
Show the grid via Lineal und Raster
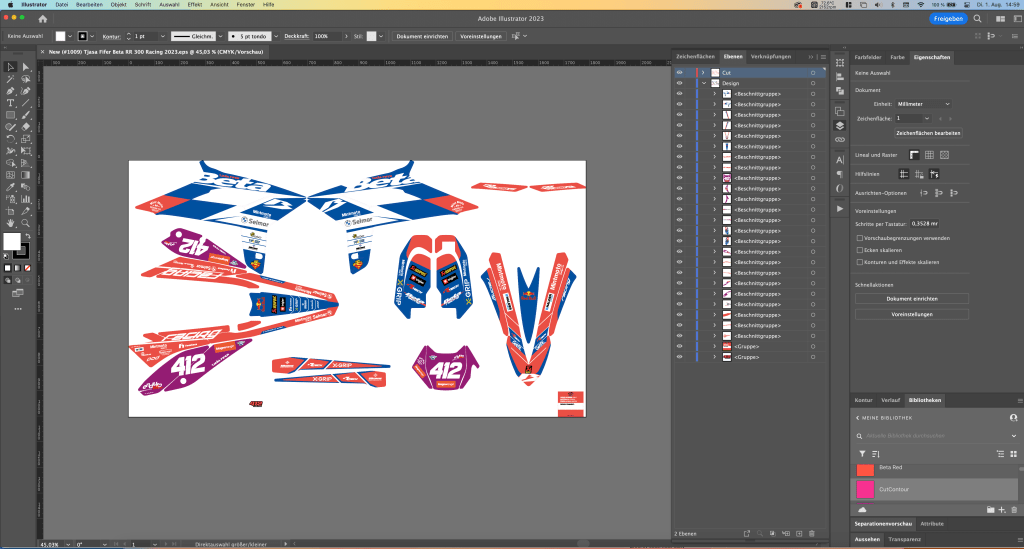click(x=929, y=155)
